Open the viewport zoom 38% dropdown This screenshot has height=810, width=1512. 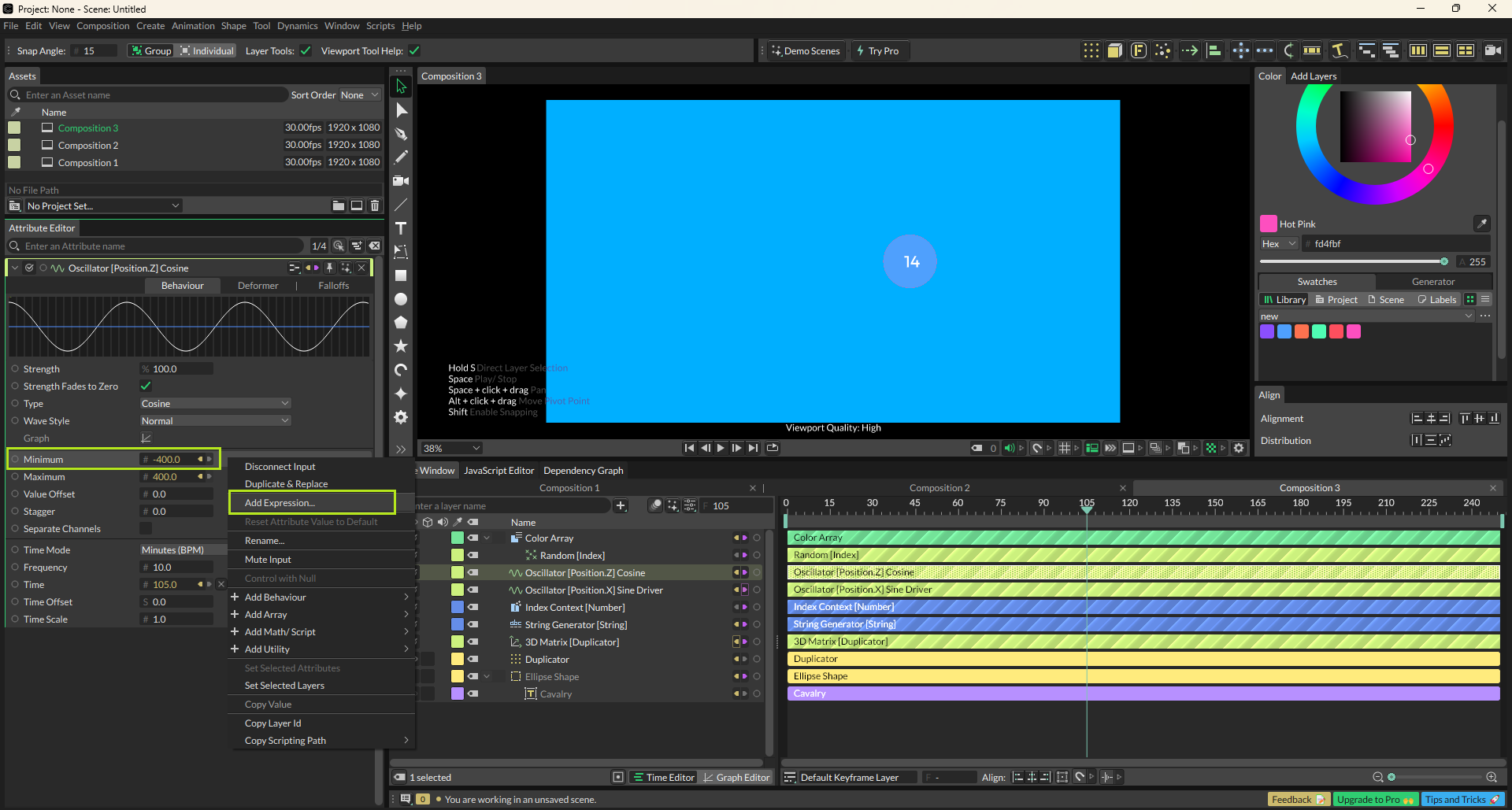tap(452, 449)
